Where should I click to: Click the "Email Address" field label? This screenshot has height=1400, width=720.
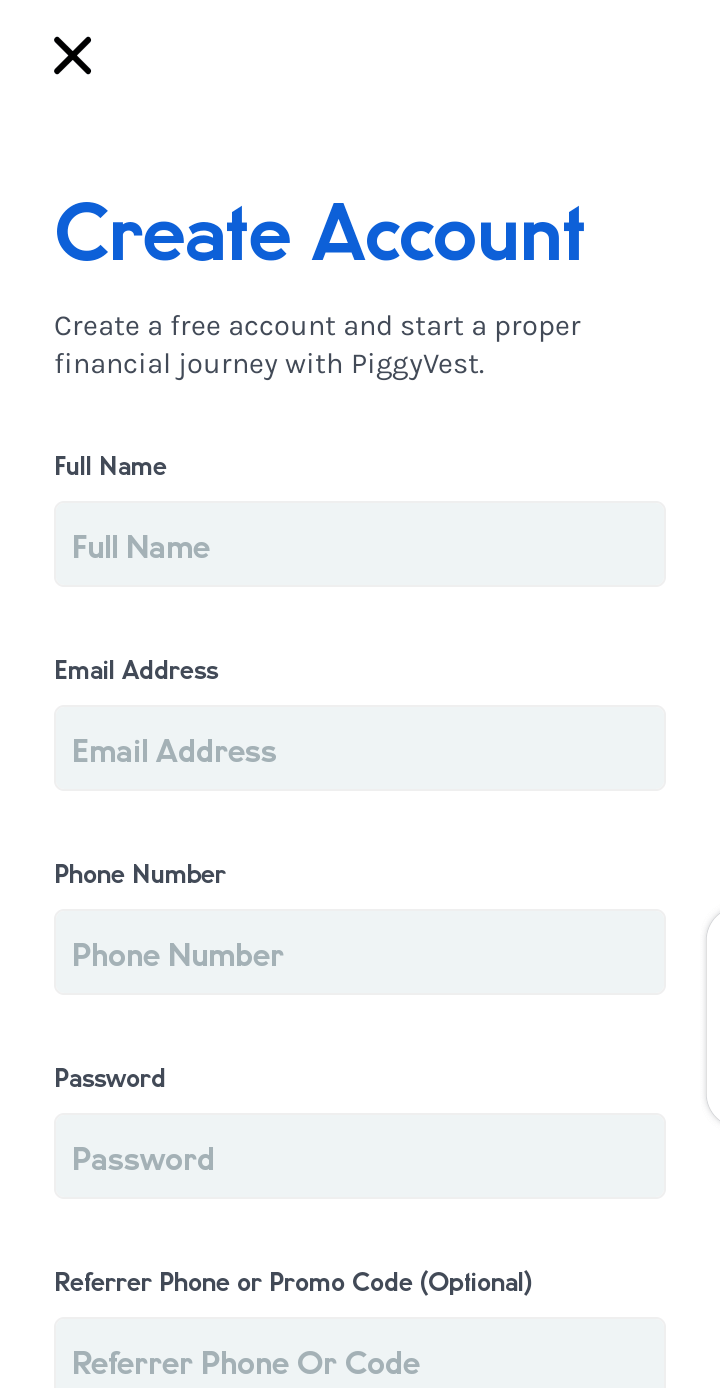coord(136,670)
